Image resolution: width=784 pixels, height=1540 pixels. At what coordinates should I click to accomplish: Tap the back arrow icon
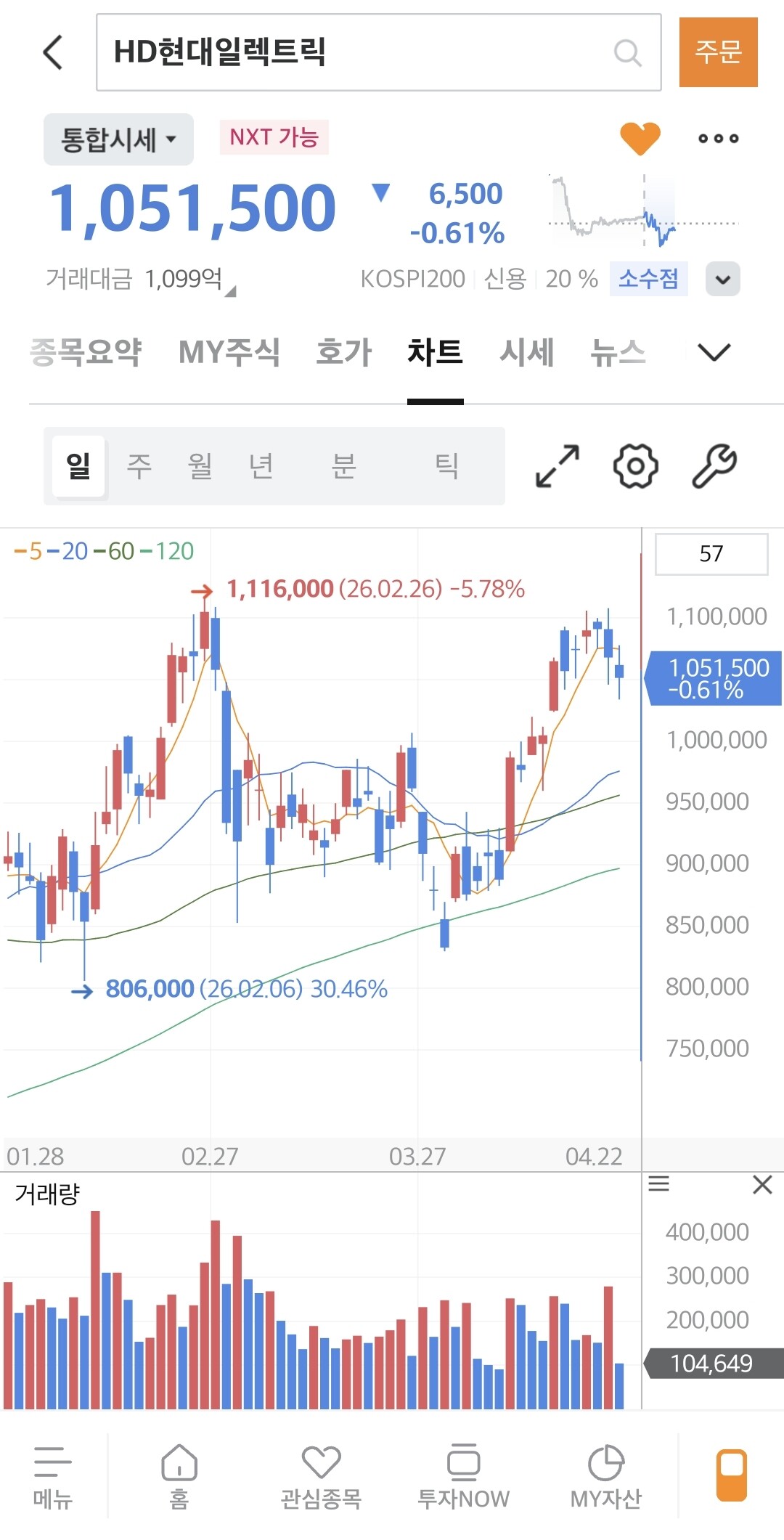click(53, 52)
